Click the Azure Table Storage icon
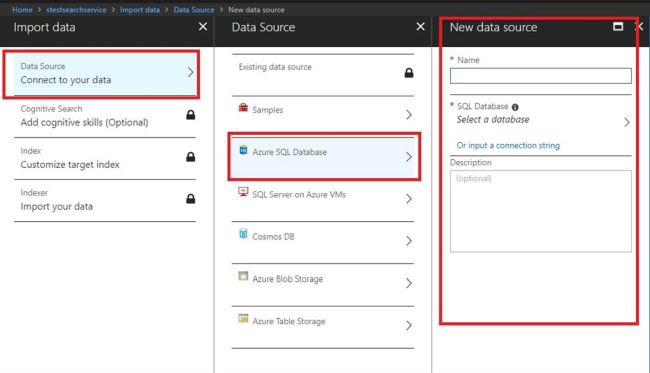The width and height of the screenshot is (650, 373). 243,318
